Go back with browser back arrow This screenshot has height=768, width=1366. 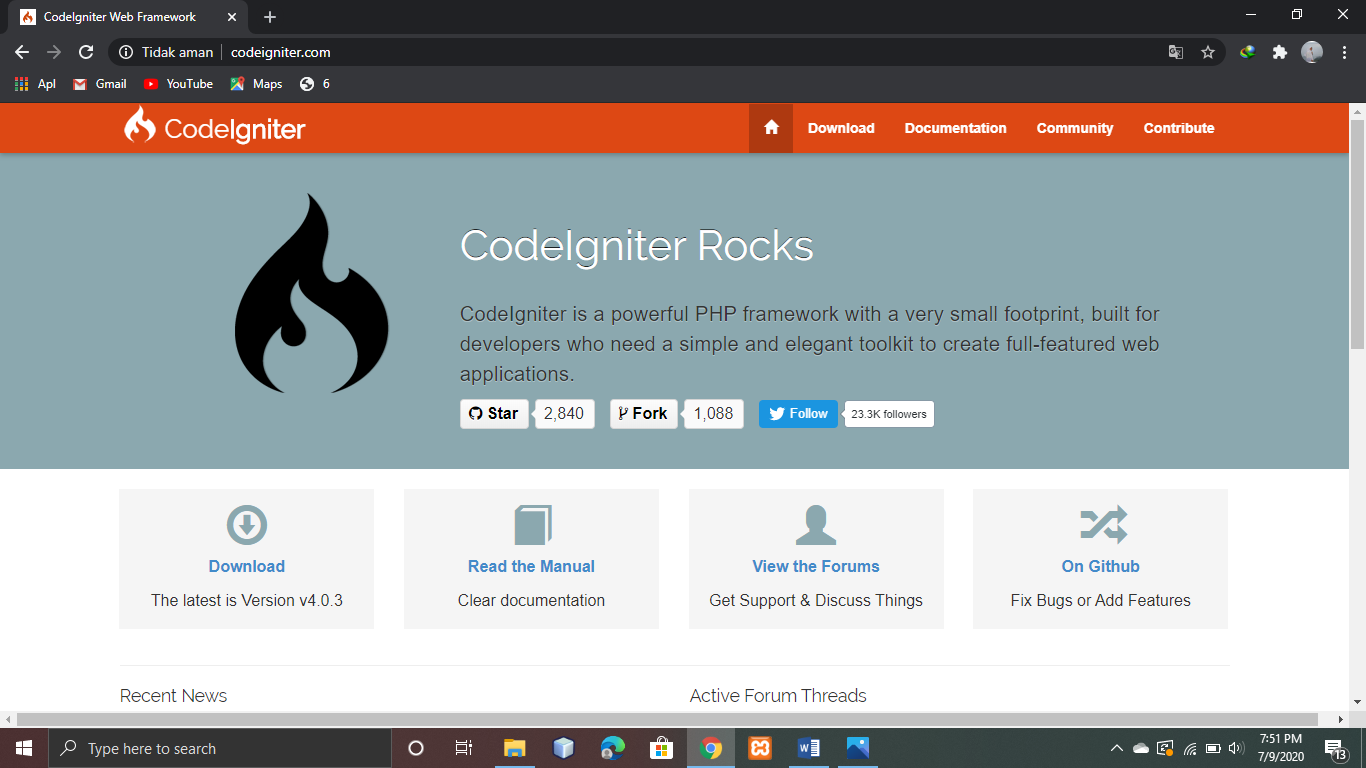pos(22,52)
